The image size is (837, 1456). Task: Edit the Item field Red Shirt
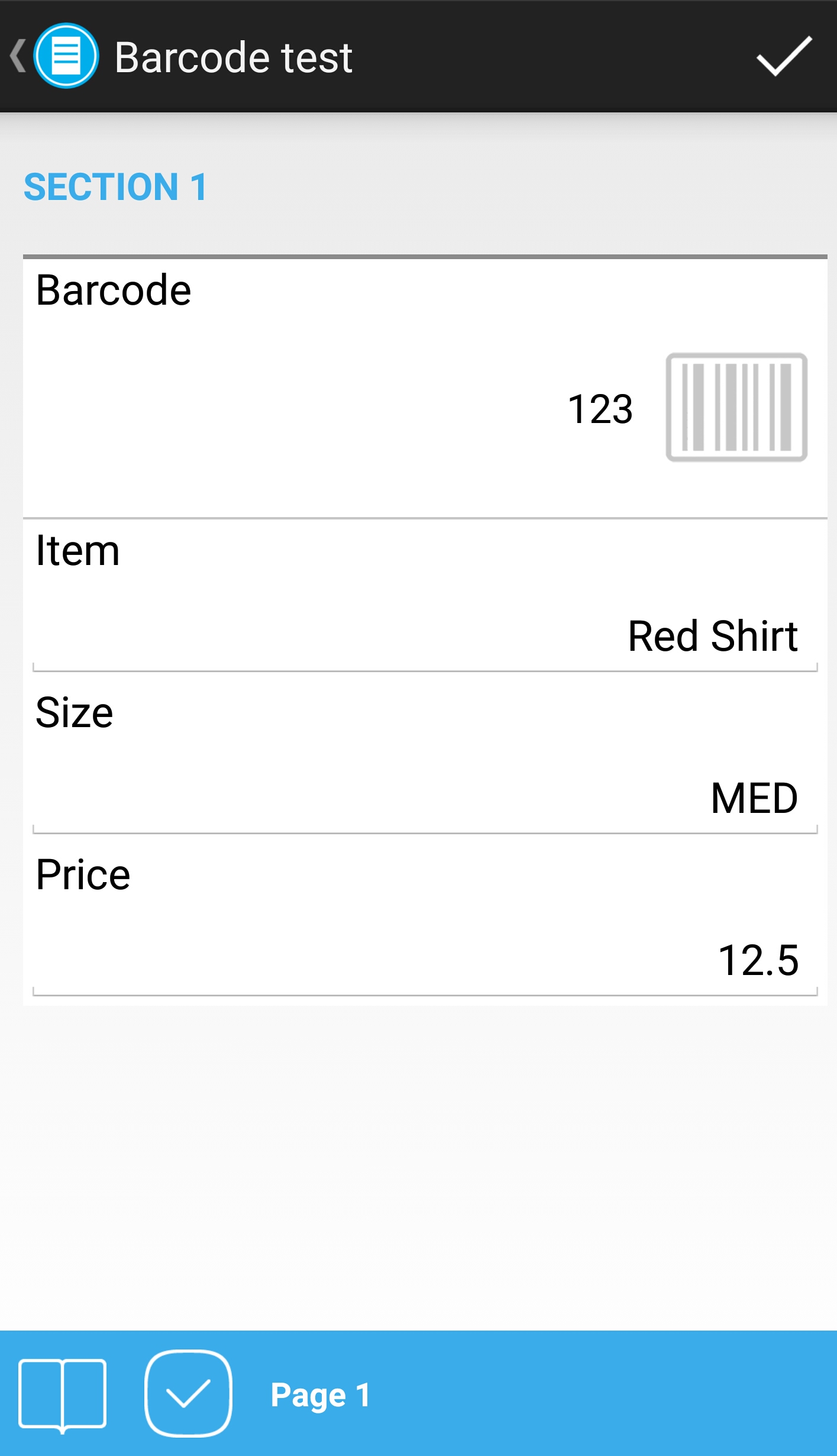coord(712,637)
